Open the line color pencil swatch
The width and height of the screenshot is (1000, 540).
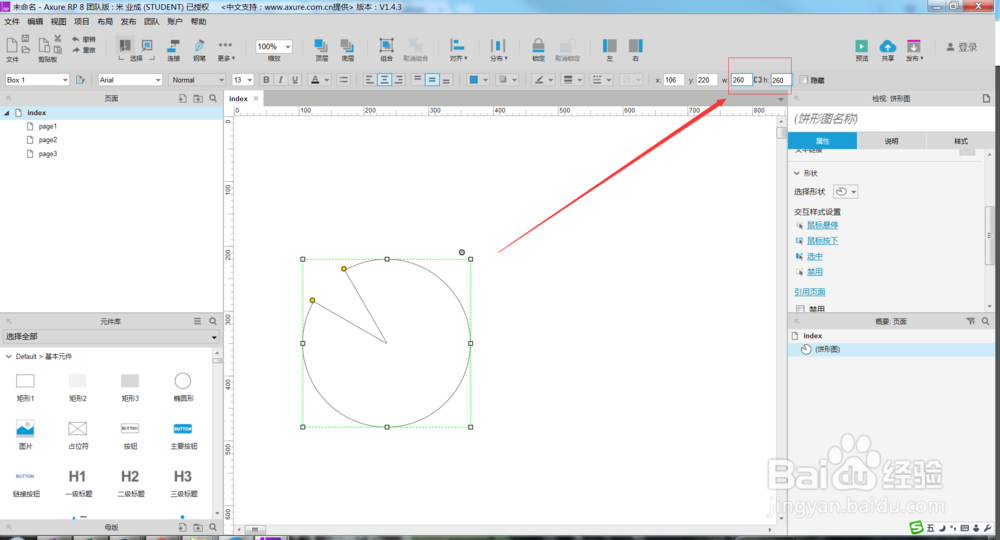[x=539, y=80]
